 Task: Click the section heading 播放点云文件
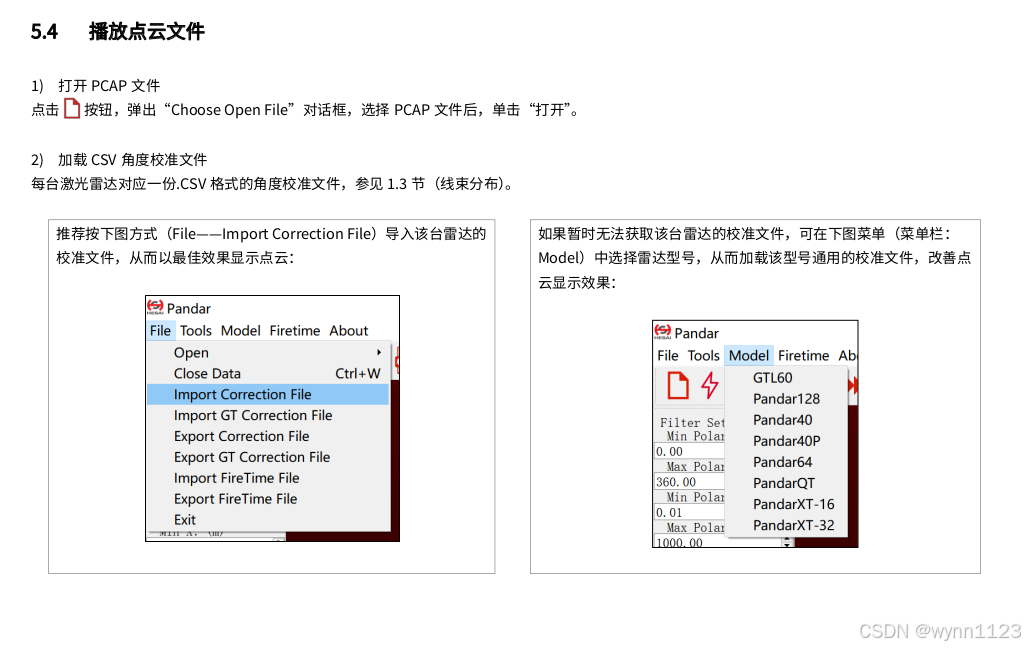point(146,31)
